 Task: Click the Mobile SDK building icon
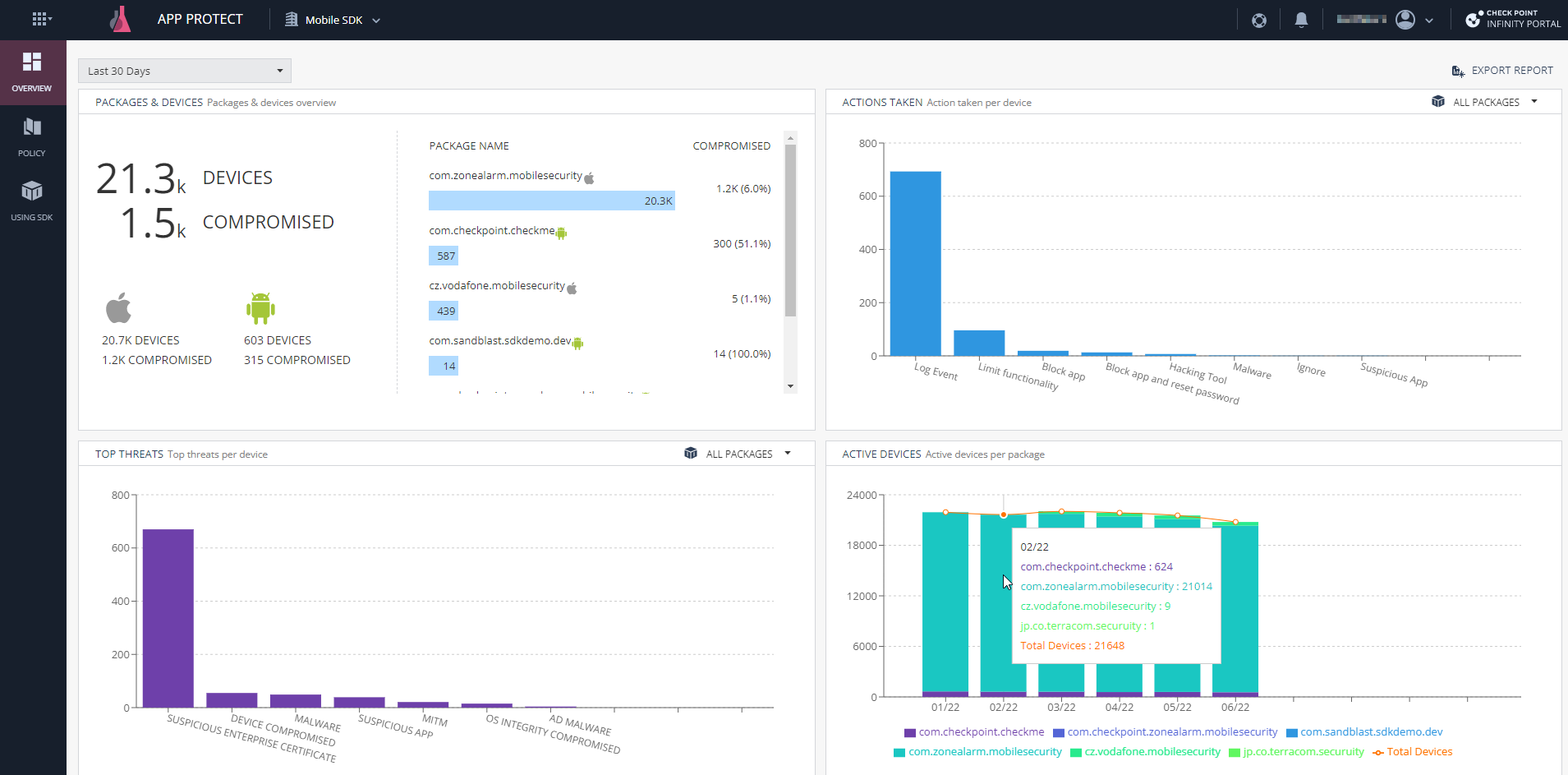[x=291, y=19]
